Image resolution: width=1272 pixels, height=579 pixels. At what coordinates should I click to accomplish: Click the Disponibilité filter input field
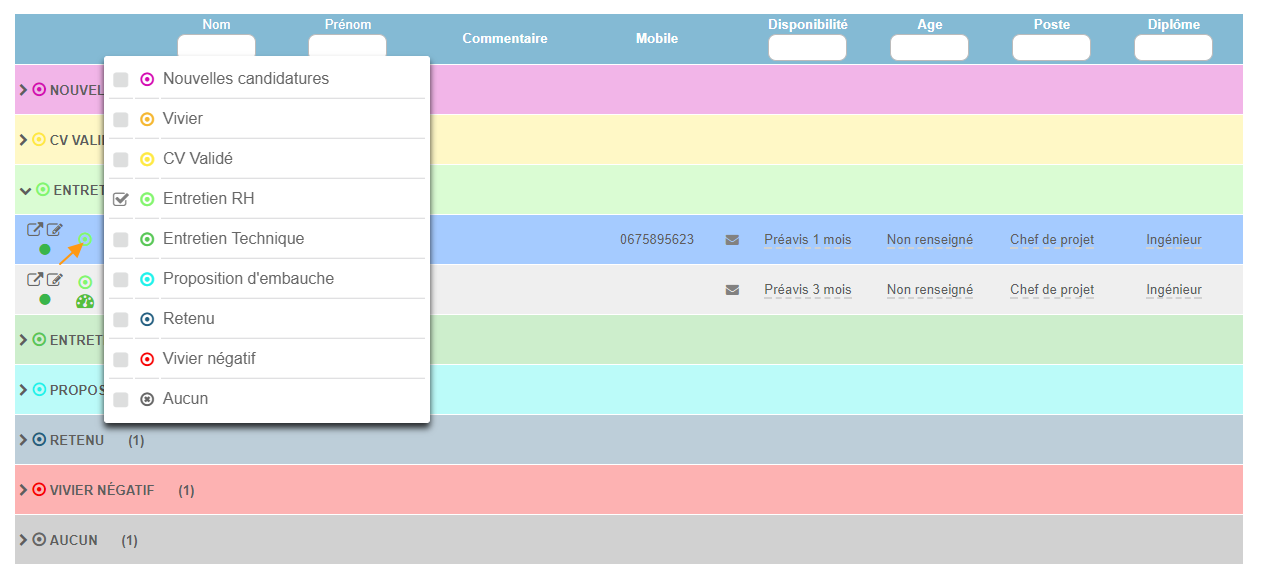807,47
